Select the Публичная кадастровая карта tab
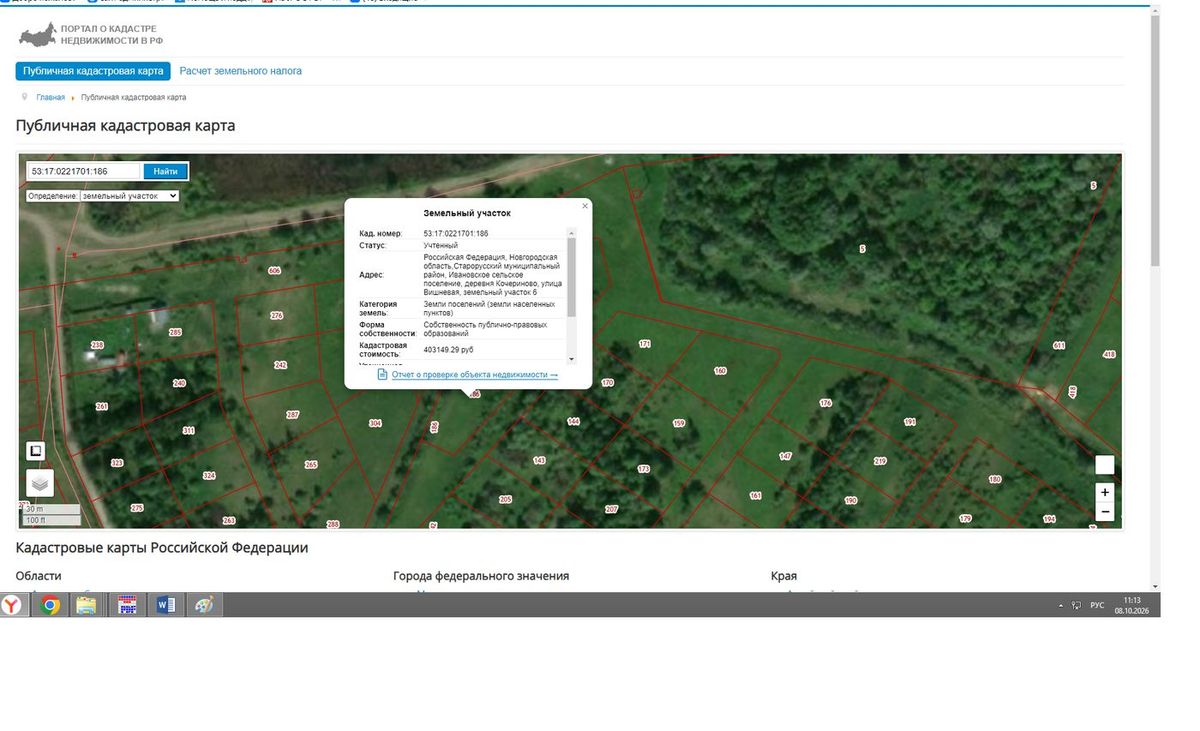This screenshot has width=1200, height=731. 93,71
